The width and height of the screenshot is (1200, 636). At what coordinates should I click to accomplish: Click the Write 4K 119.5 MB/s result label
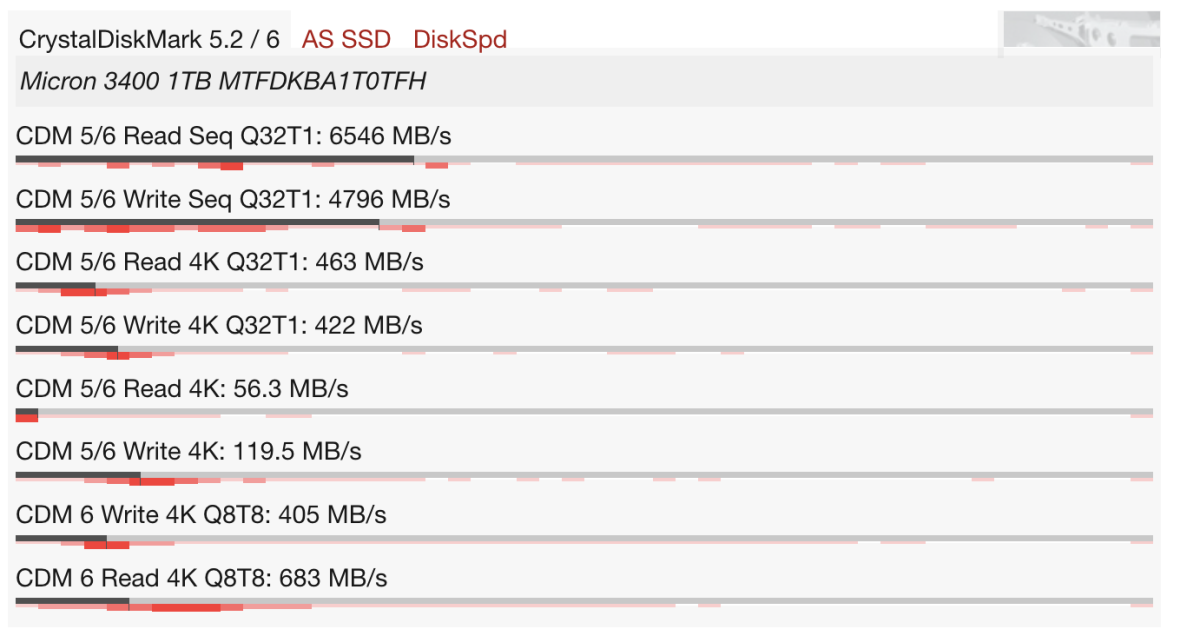[188, 451]
